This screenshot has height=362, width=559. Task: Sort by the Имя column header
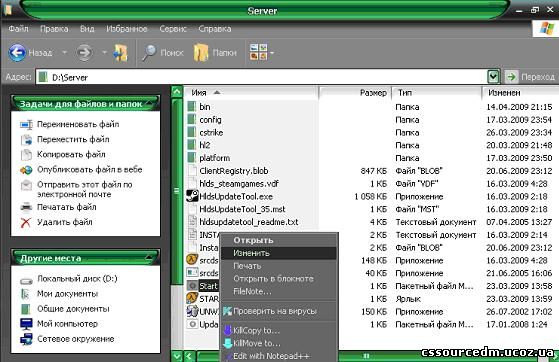tap(251, 93)
